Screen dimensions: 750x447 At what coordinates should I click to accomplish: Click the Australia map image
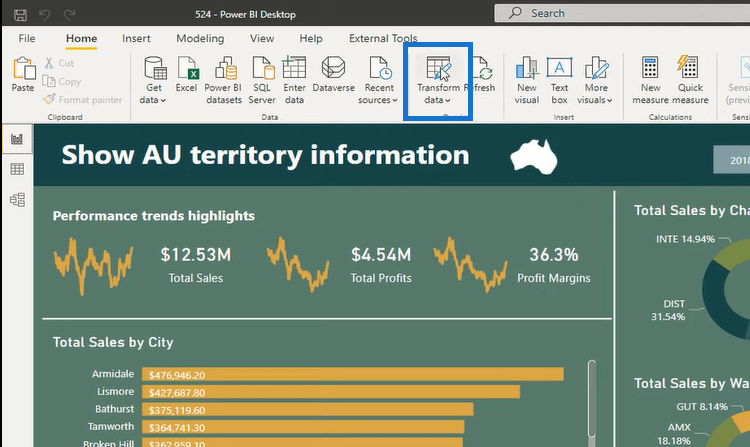click(x=533, y=156)
